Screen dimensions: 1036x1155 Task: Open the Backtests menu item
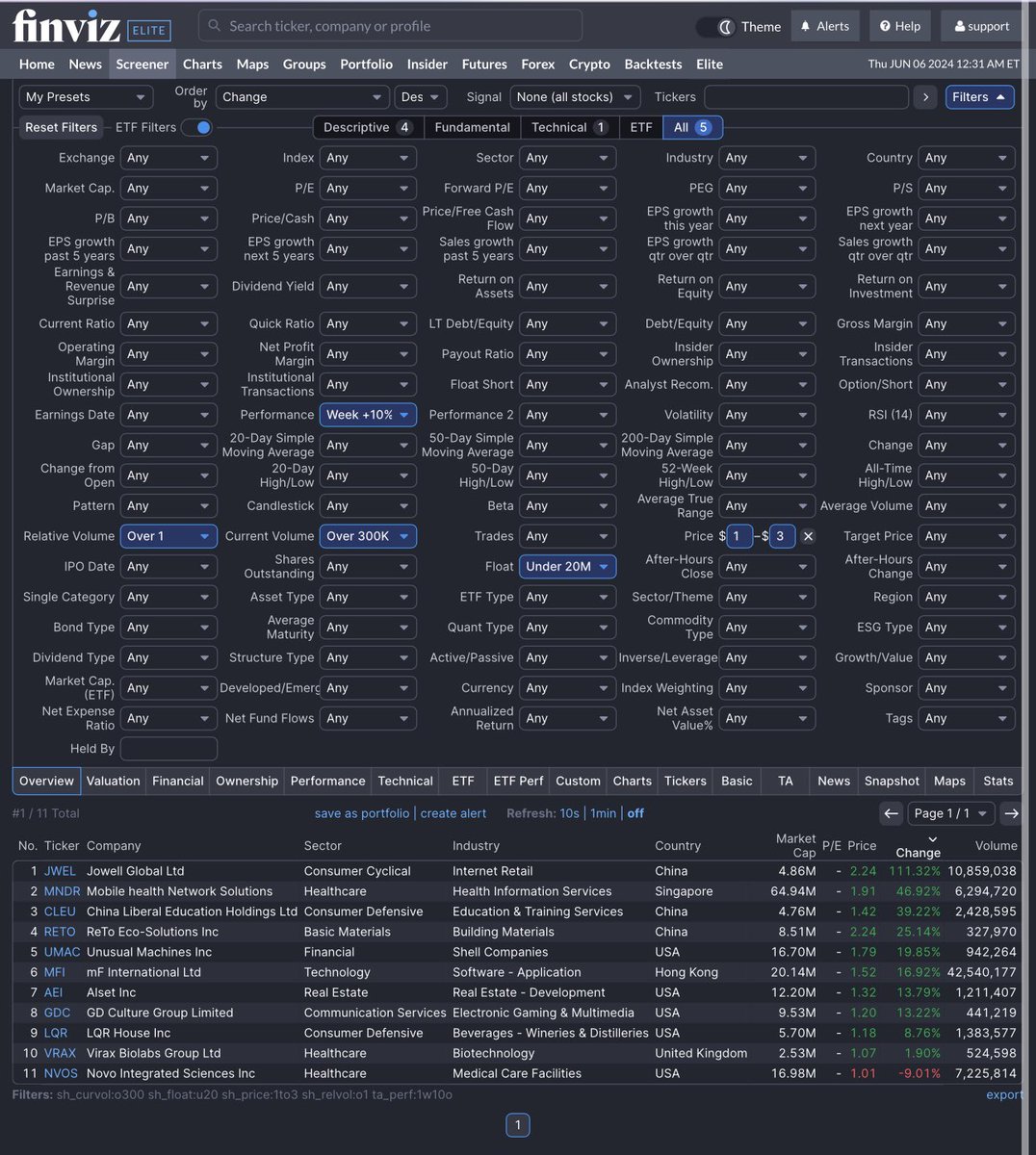(653, 64)
